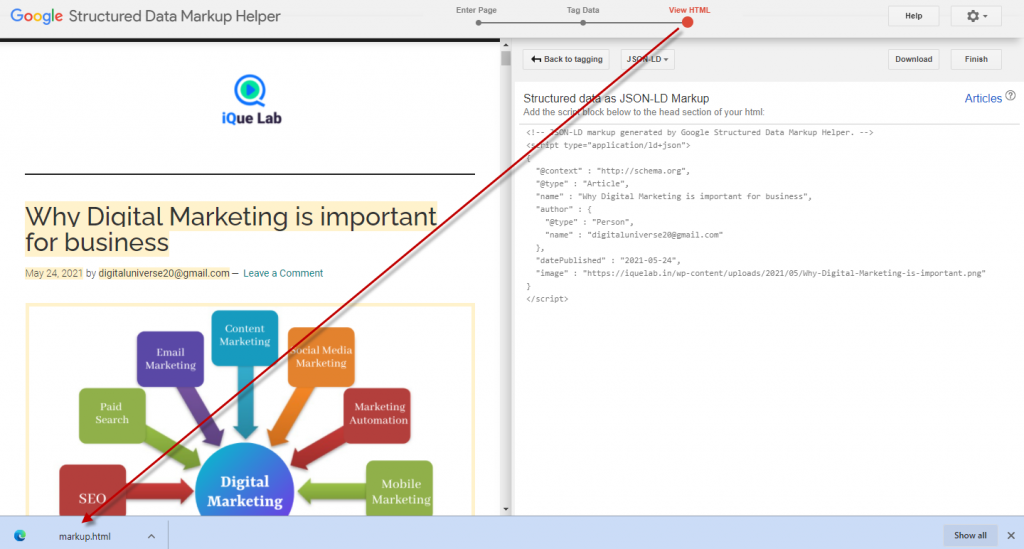Click the Download button
Image resolution: width=1024 pixels, height=549 pixels.
(913, 59)
